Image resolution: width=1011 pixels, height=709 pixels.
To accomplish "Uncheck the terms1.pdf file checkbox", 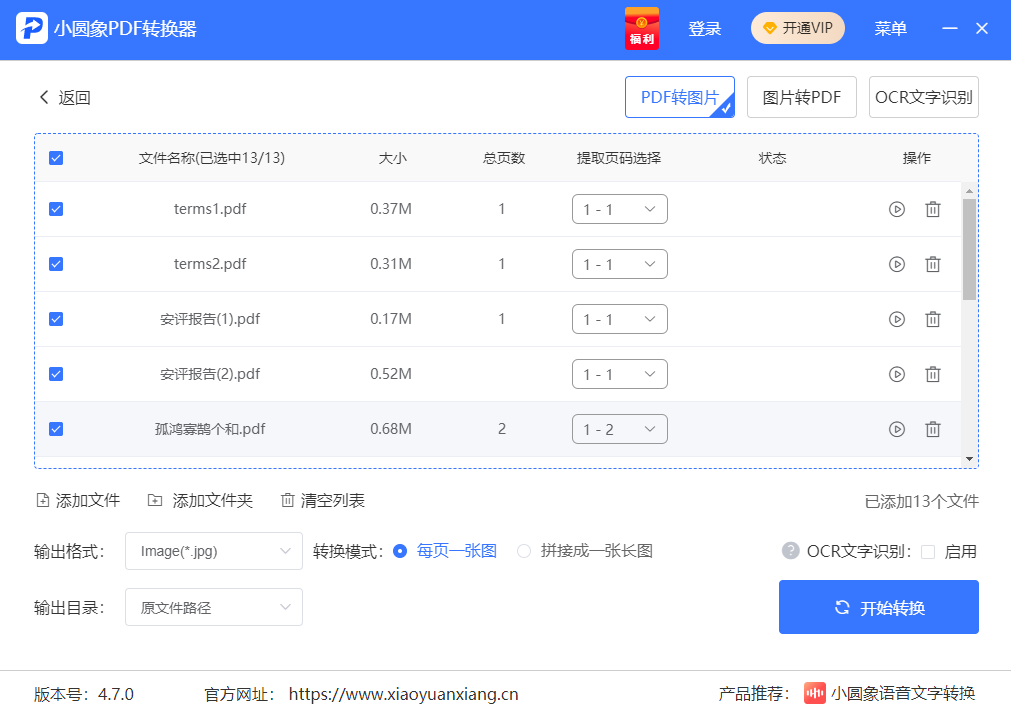I will click(56, 209).
